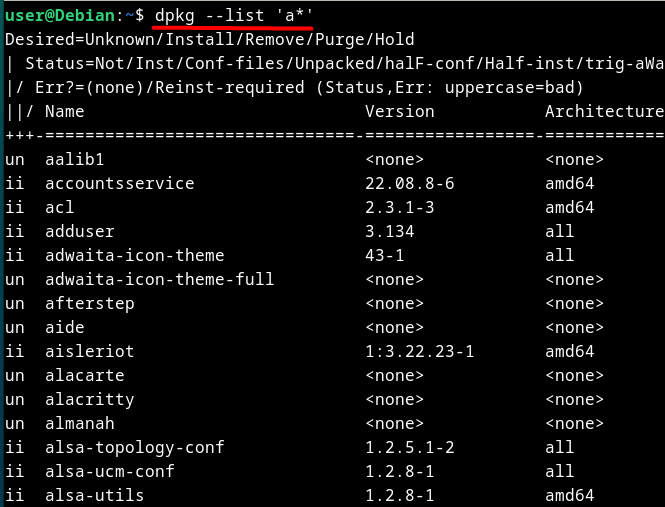665x507 pixels.
Task: Click the user@Debian prompt text
Action: 60,16
